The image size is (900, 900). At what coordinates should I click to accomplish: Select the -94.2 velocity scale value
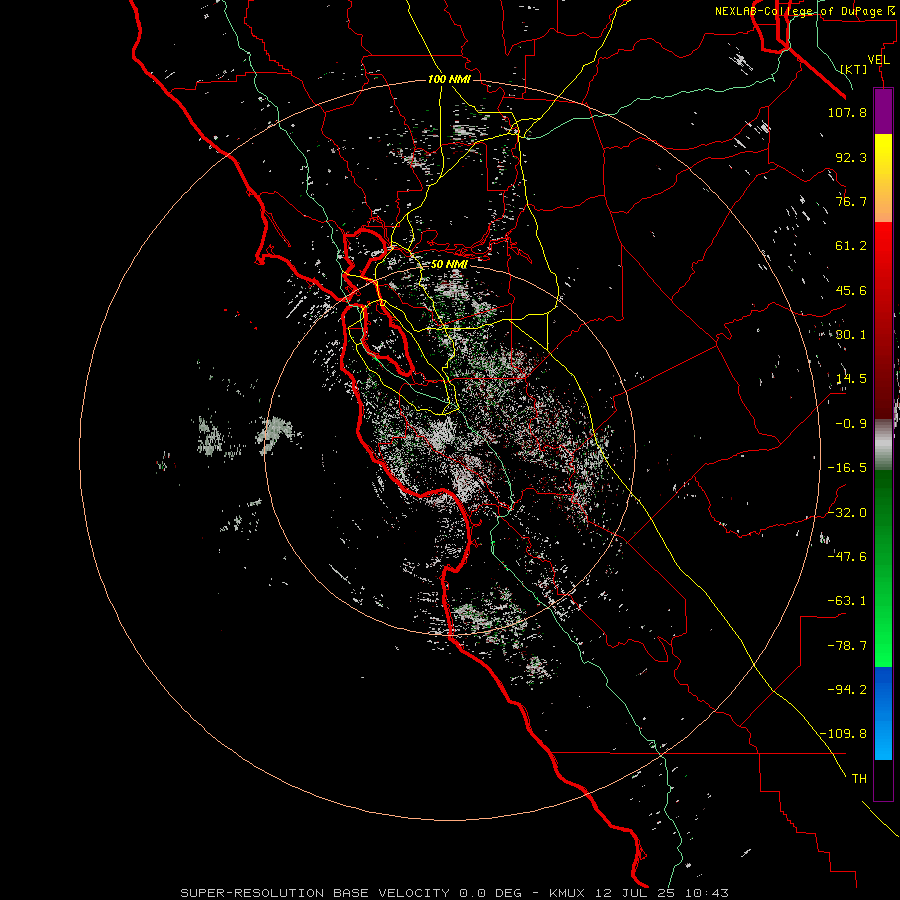[x=847, y=690]
